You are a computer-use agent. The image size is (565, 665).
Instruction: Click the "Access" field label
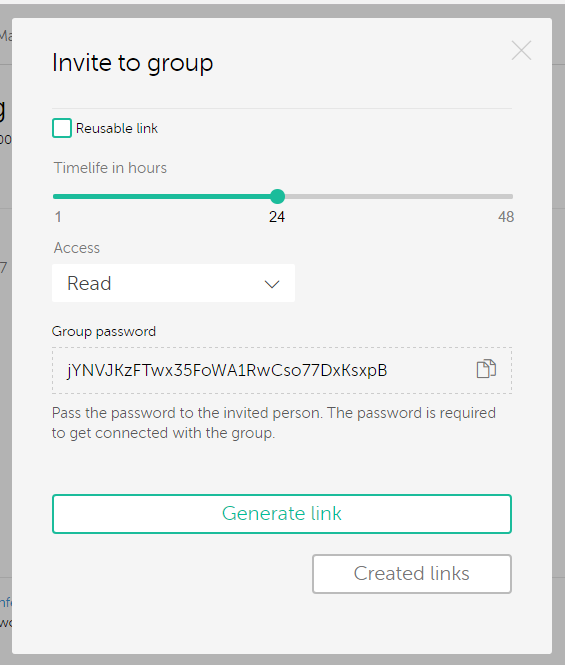pos(77,248)
